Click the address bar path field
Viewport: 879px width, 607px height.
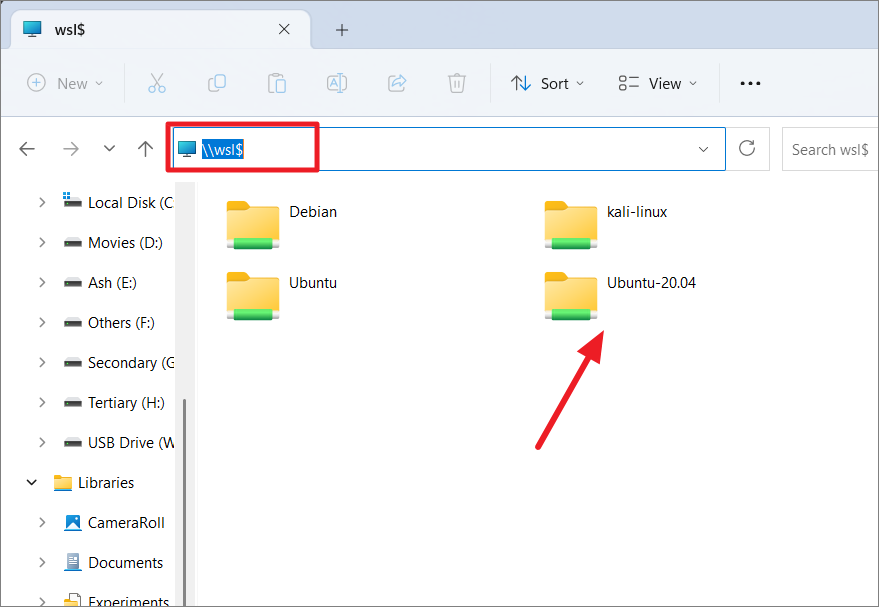point(448,149)
